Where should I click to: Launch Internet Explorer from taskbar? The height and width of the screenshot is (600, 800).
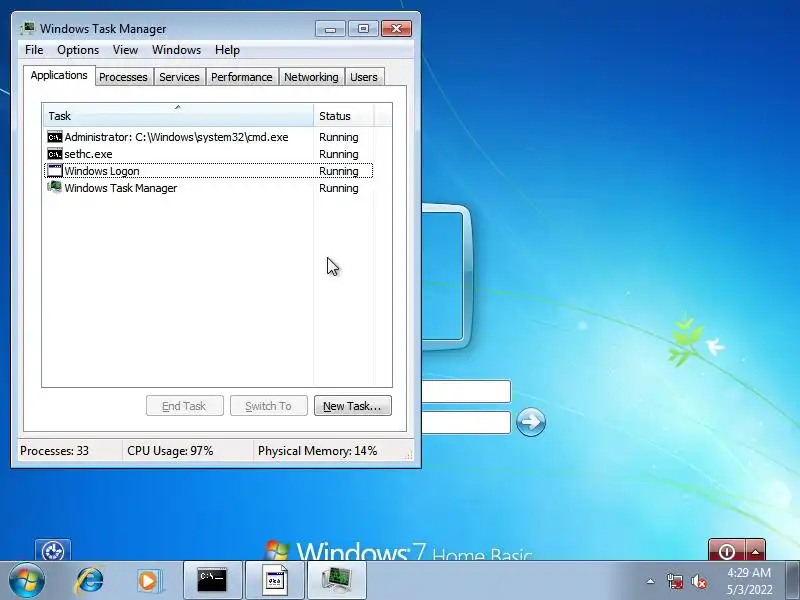tap(90, 581)
